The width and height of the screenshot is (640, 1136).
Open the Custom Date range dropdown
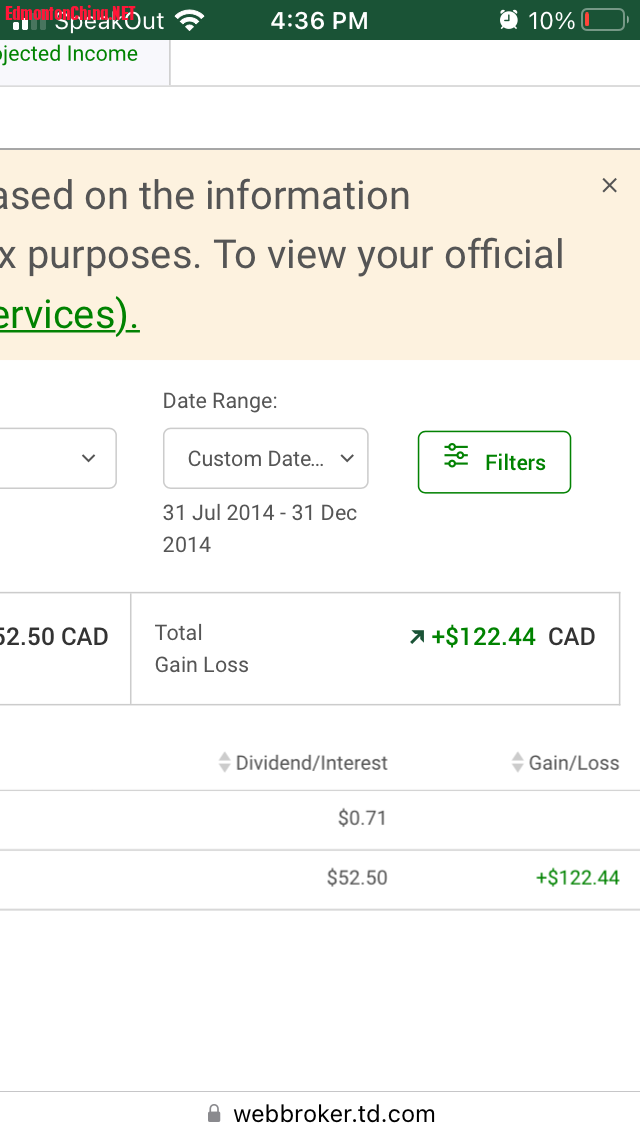(265, 458)
